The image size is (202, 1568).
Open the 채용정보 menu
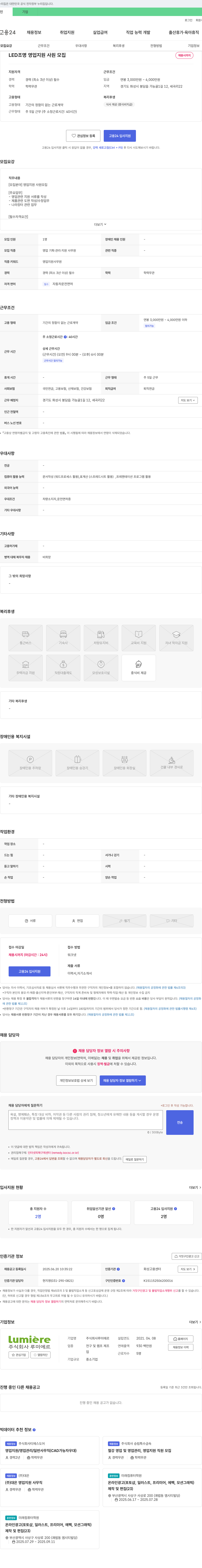tap(34, 32)
